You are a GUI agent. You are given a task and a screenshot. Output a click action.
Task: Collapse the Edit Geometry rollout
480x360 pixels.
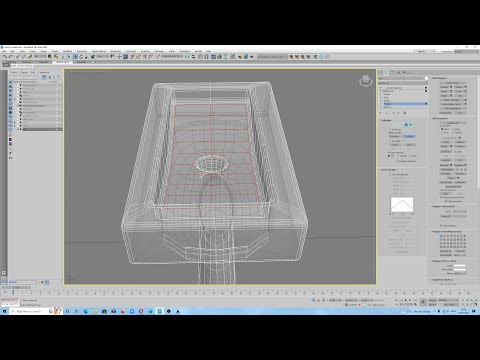click(x=440, y=118)
